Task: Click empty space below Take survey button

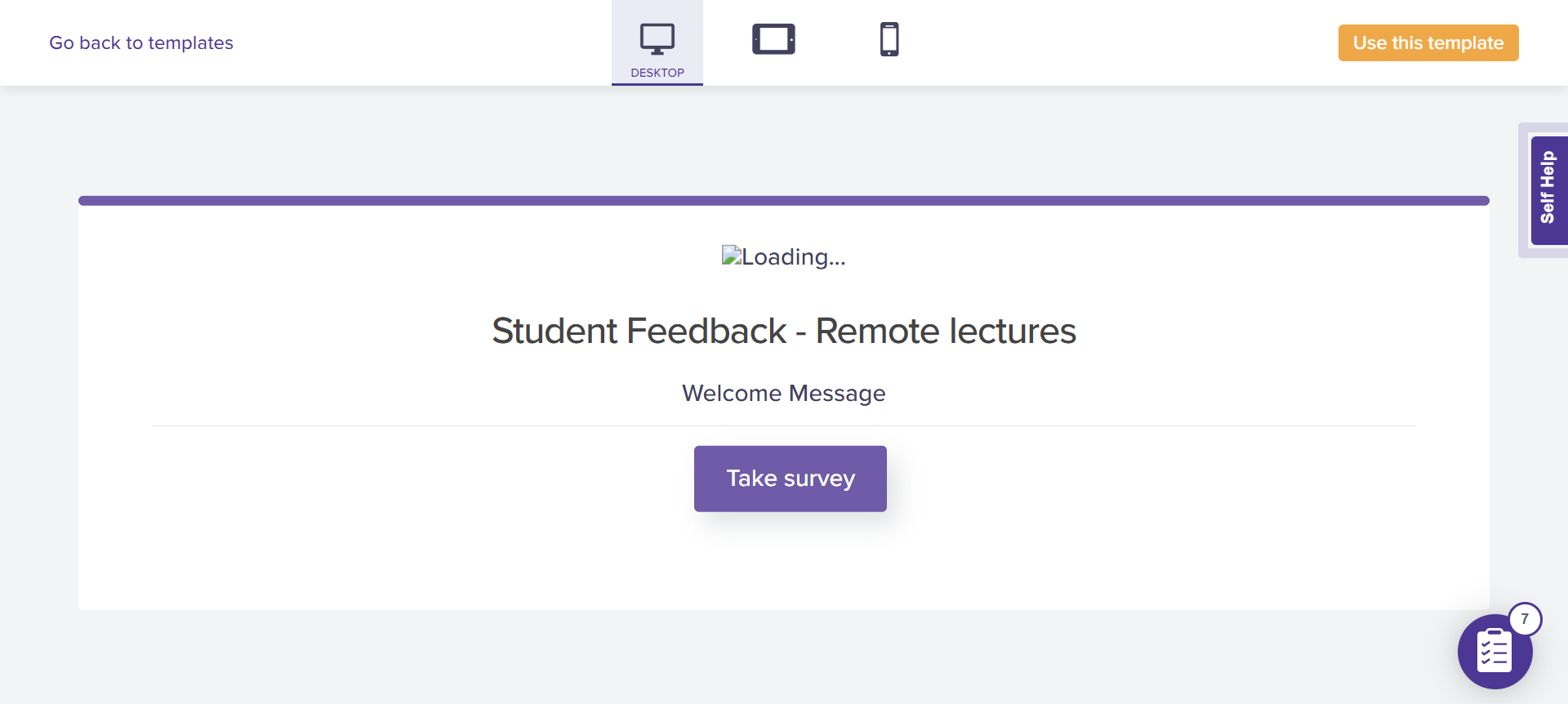Action: pyautogui.click(x=790, y=564)
